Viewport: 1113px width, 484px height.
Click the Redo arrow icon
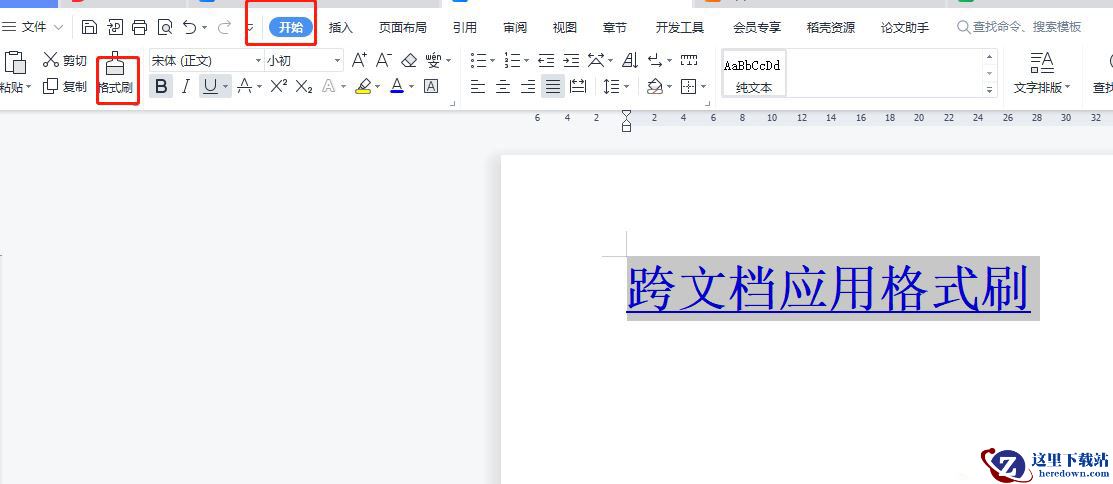tap(224, 28)
